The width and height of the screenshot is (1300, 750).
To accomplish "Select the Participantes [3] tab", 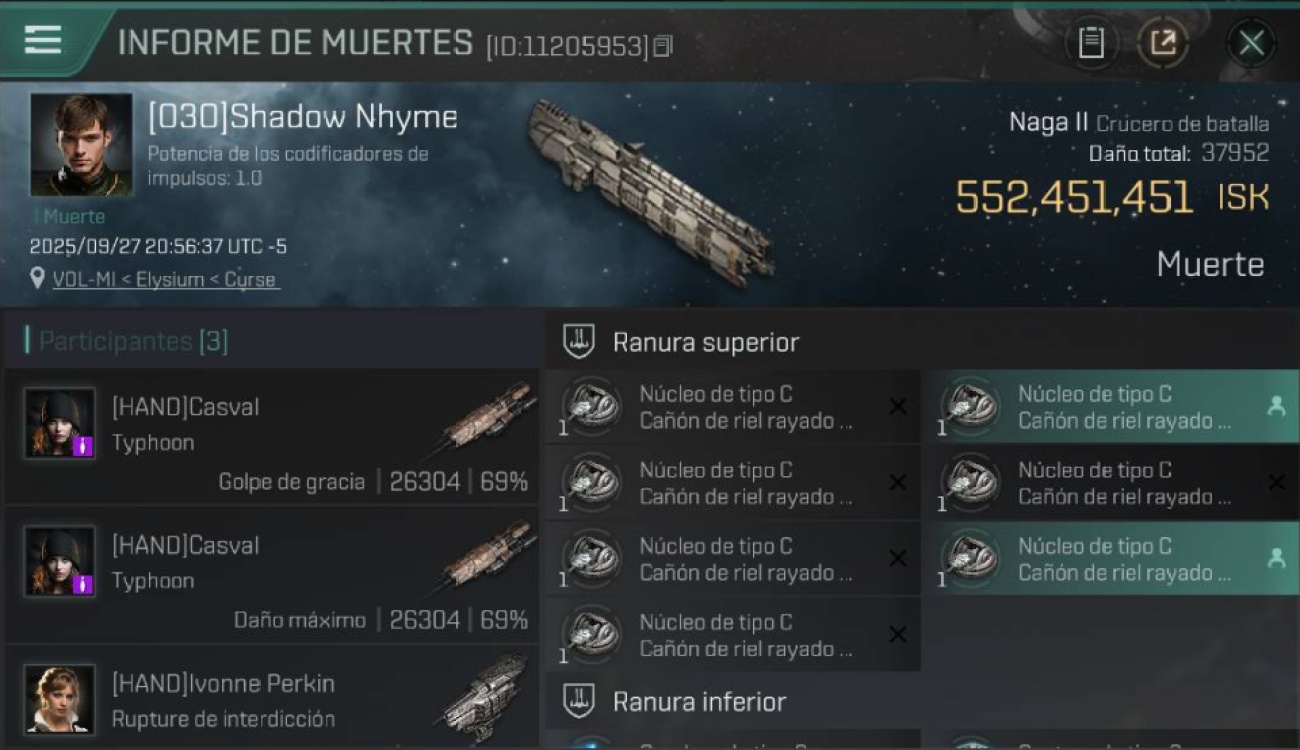I will (x=134, y=341).
